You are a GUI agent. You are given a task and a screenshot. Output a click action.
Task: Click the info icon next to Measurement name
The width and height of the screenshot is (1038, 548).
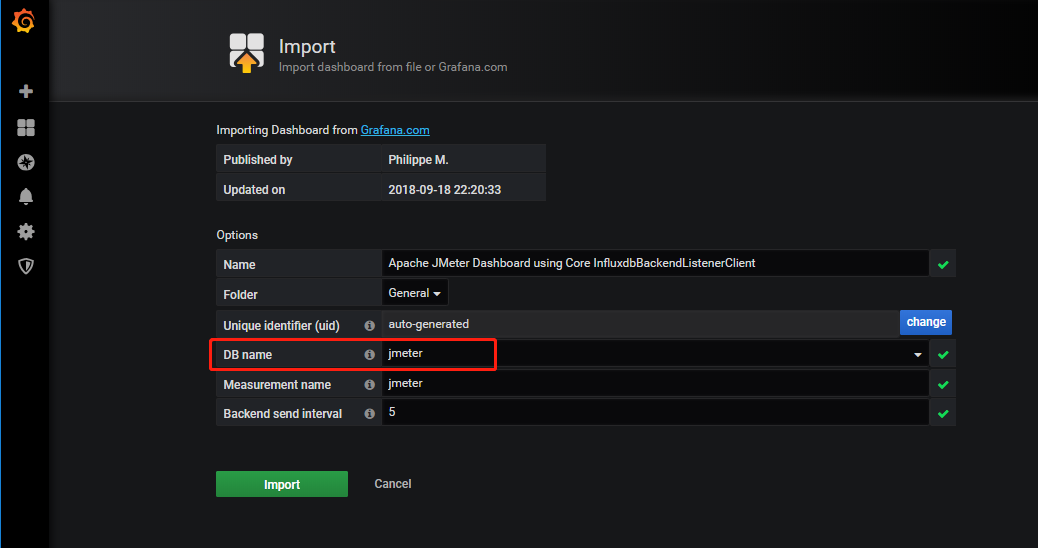point(369,385)
